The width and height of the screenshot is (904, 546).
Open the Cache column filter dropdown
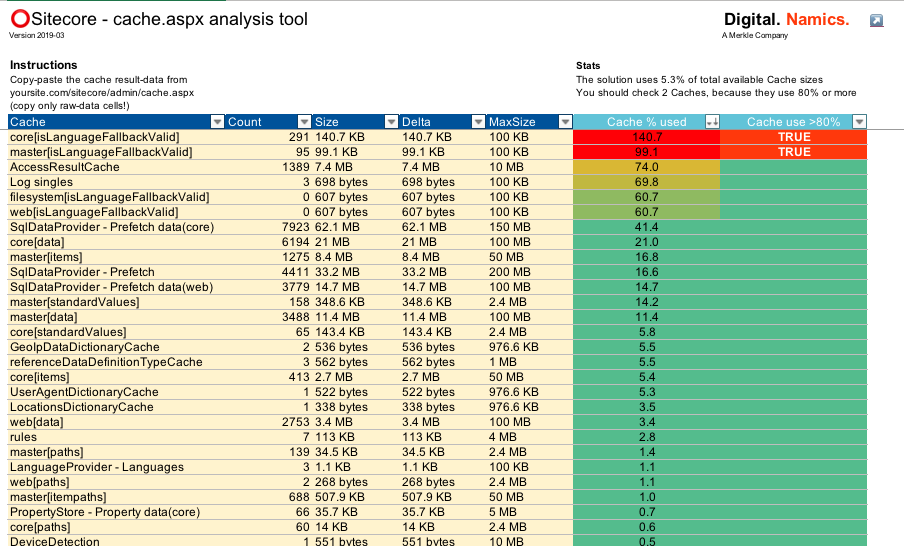point(217,122)
